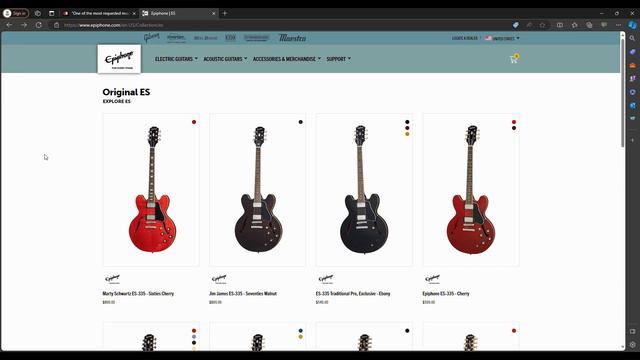Click Jim James ES-335 walnut guitar image
Image resolution: width=640 pixels, height=360 pixels.
click(258, 190)
